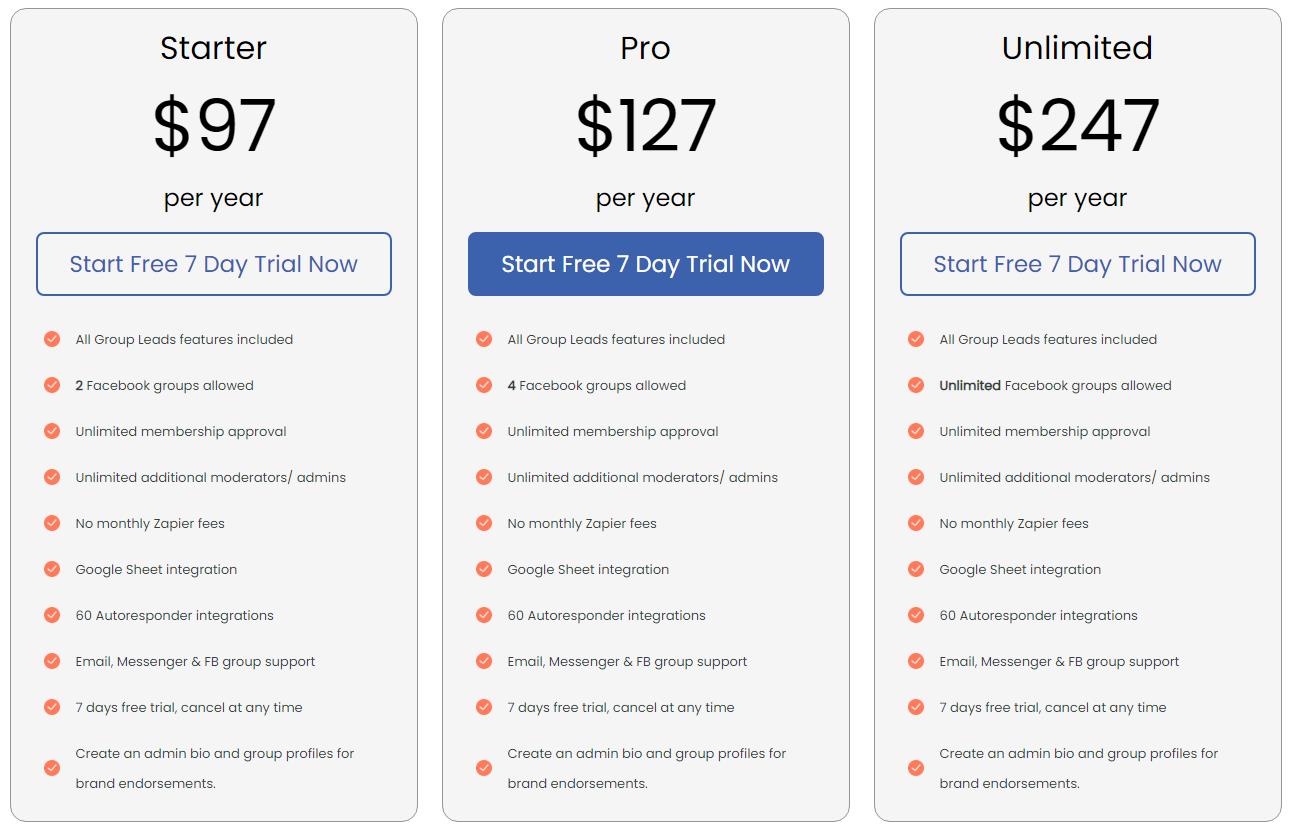Click Starter's 'All Group Leads features' checkmark
Viewport: 1300px width, 840px height.
click(x=52, y=339)
